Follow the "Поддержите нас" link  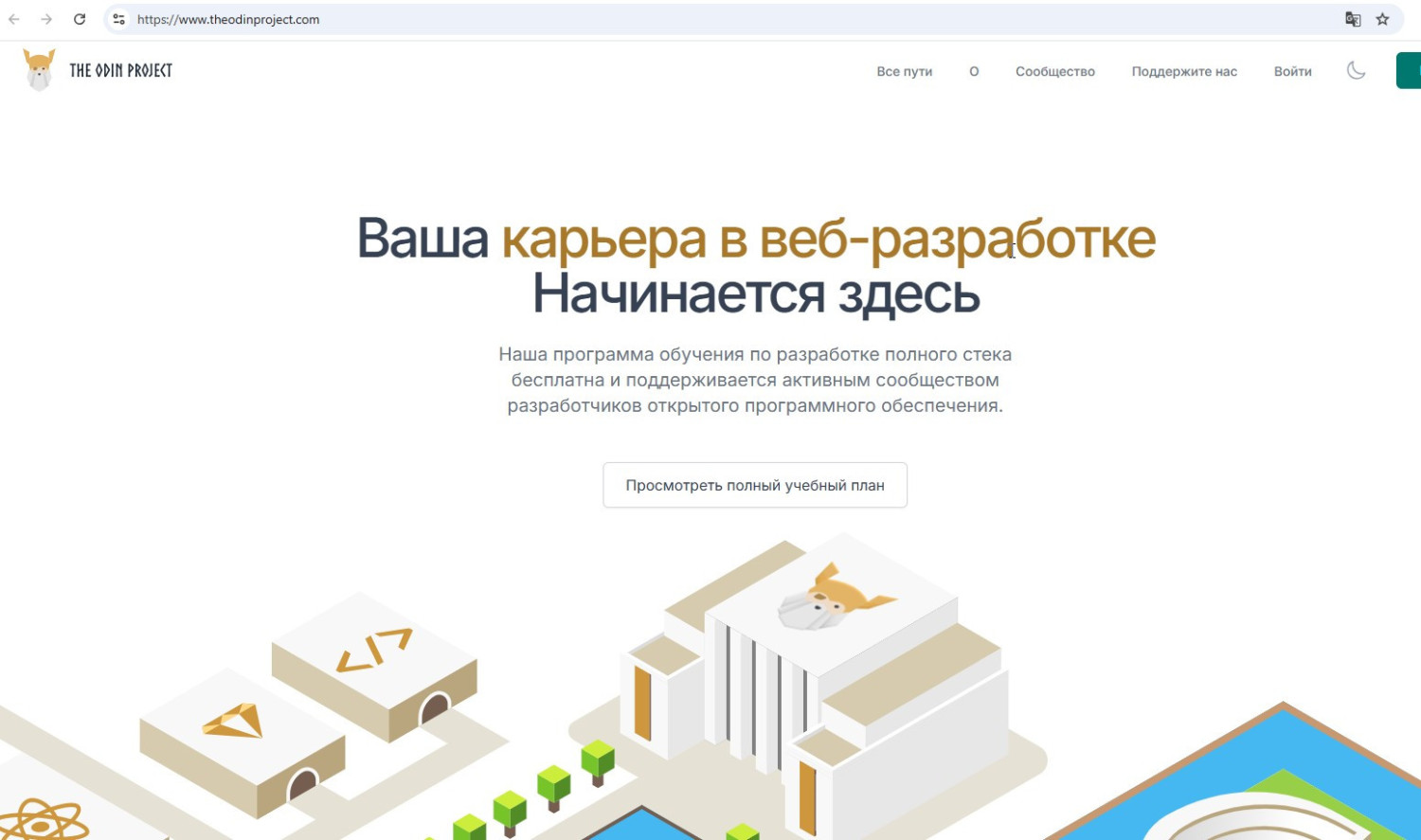point(1184,71)
